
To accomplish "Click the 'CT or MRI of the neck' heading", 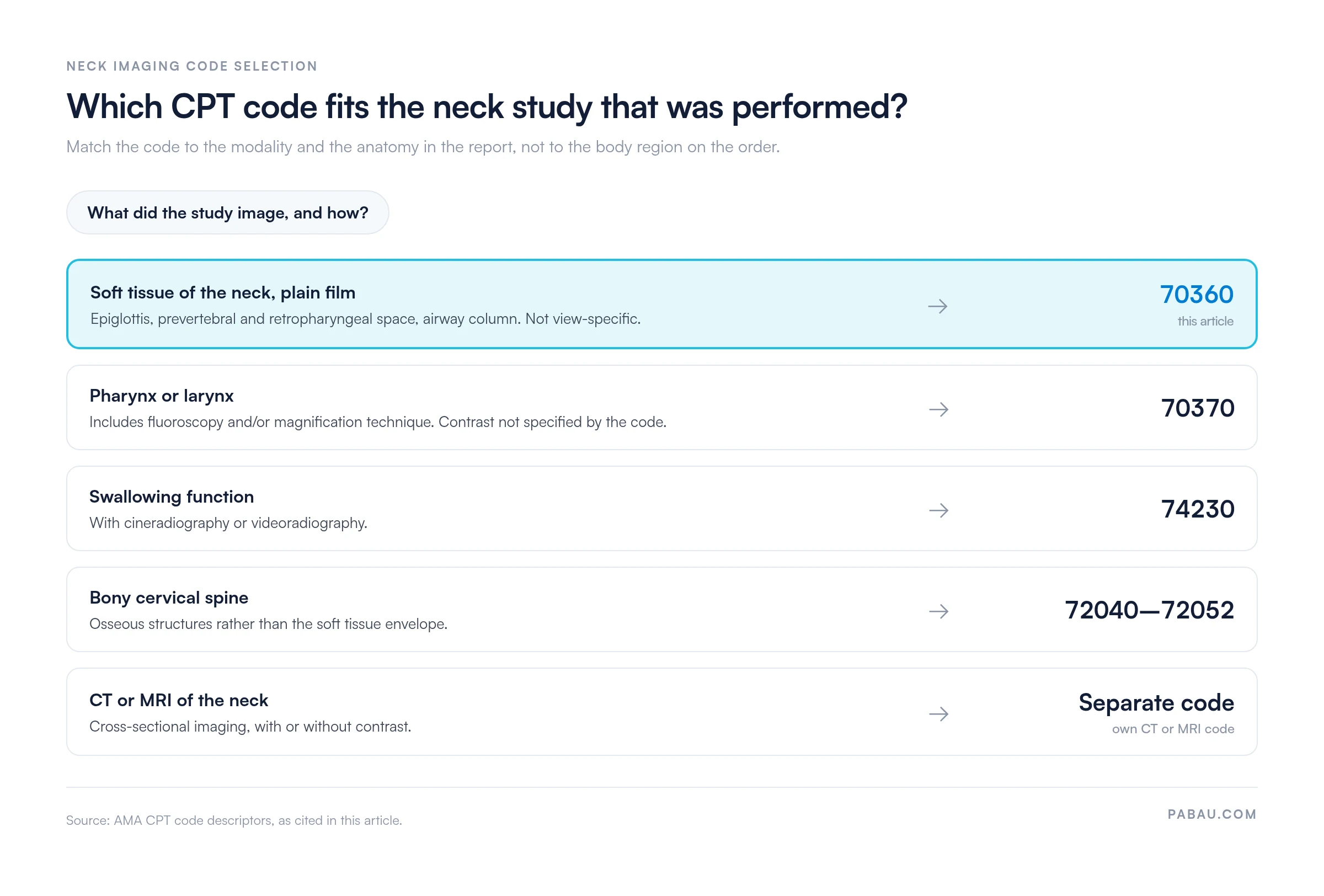I will pyautogui.click(x=178, y=700).
